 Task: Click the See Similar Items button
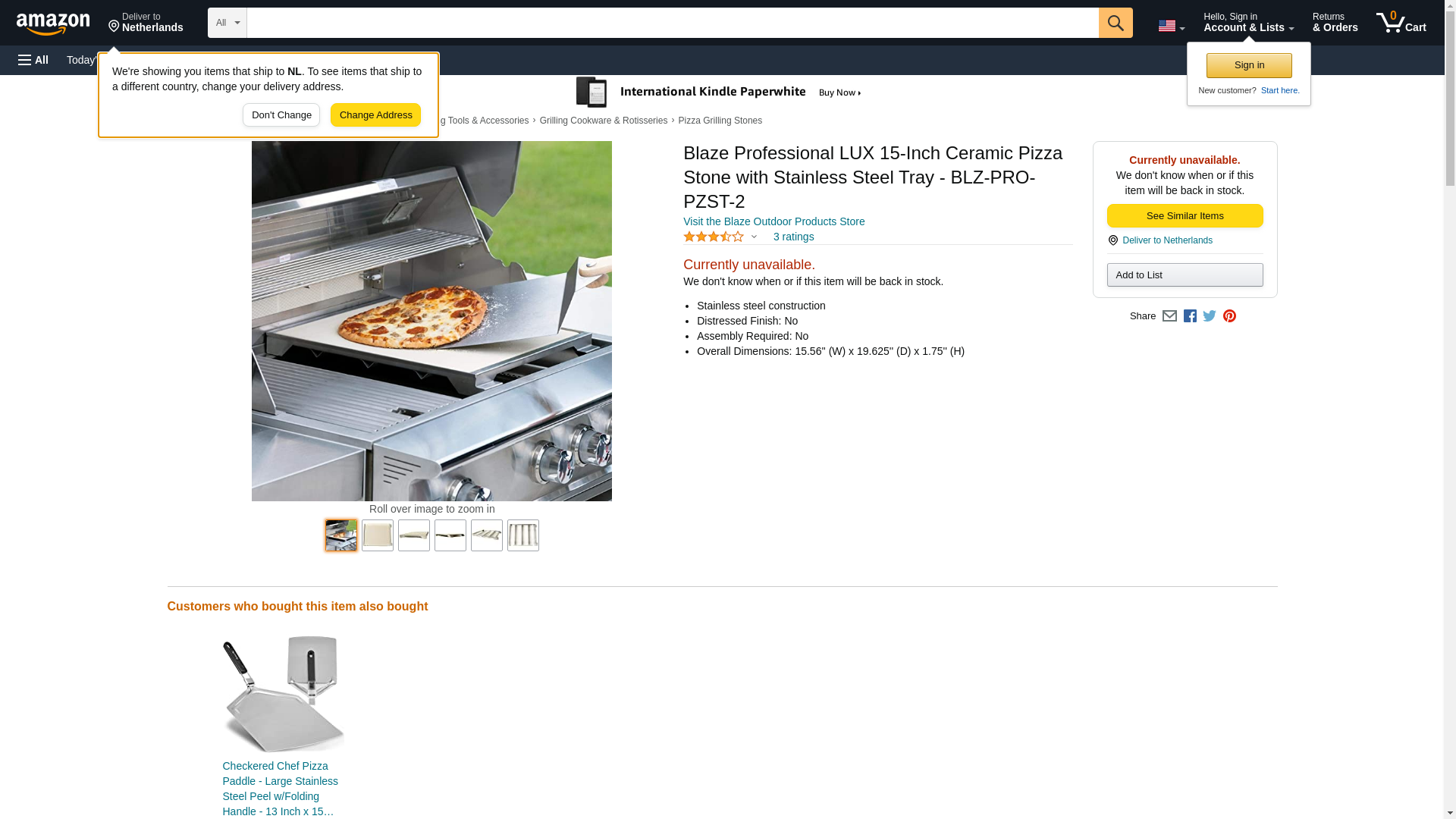click(1185, 216)
